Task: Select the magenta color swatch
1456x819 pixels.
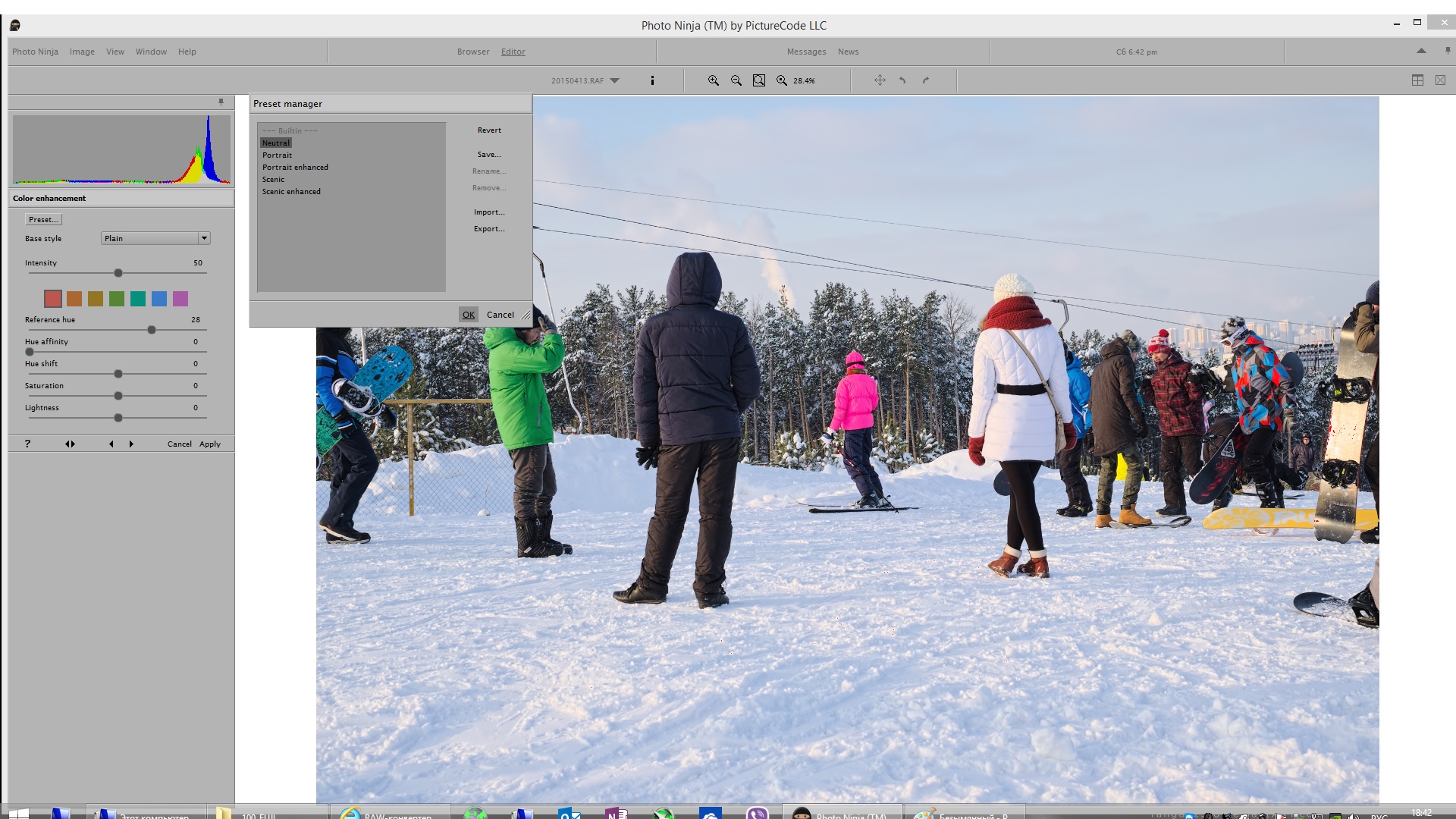Action: 180,299
